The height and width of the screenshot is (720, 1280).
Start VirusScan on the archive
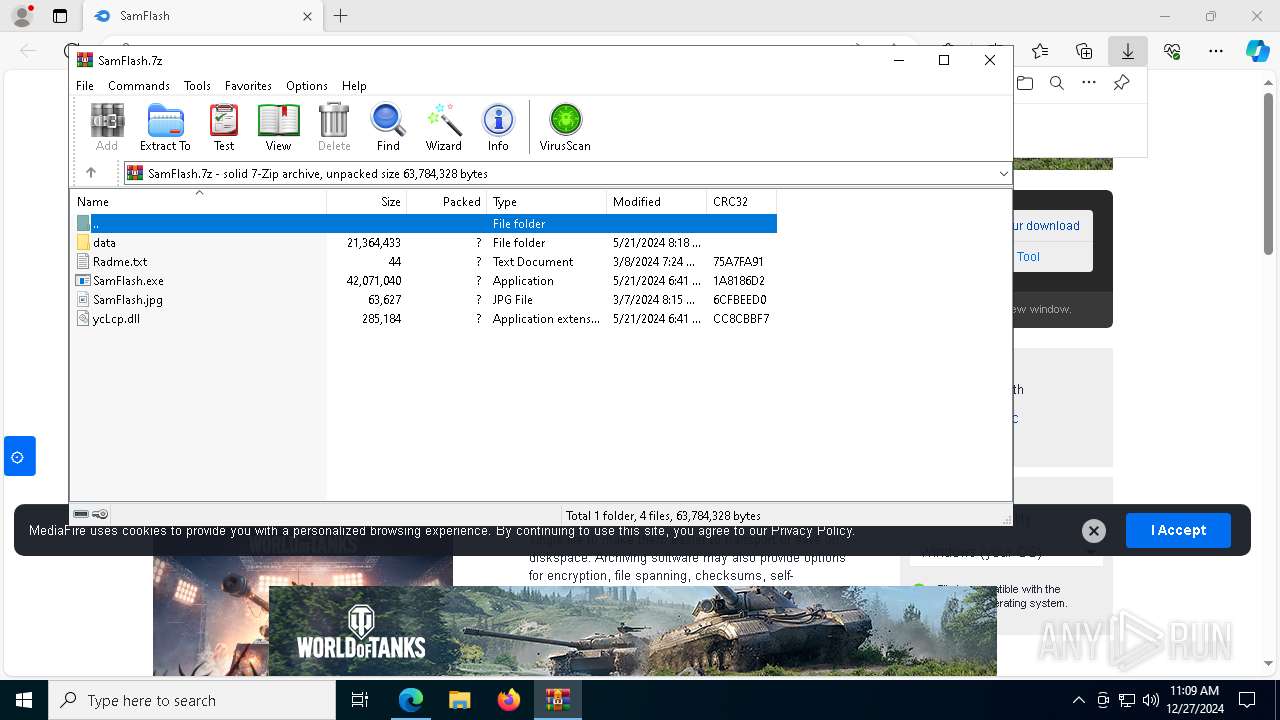[565, 128]
